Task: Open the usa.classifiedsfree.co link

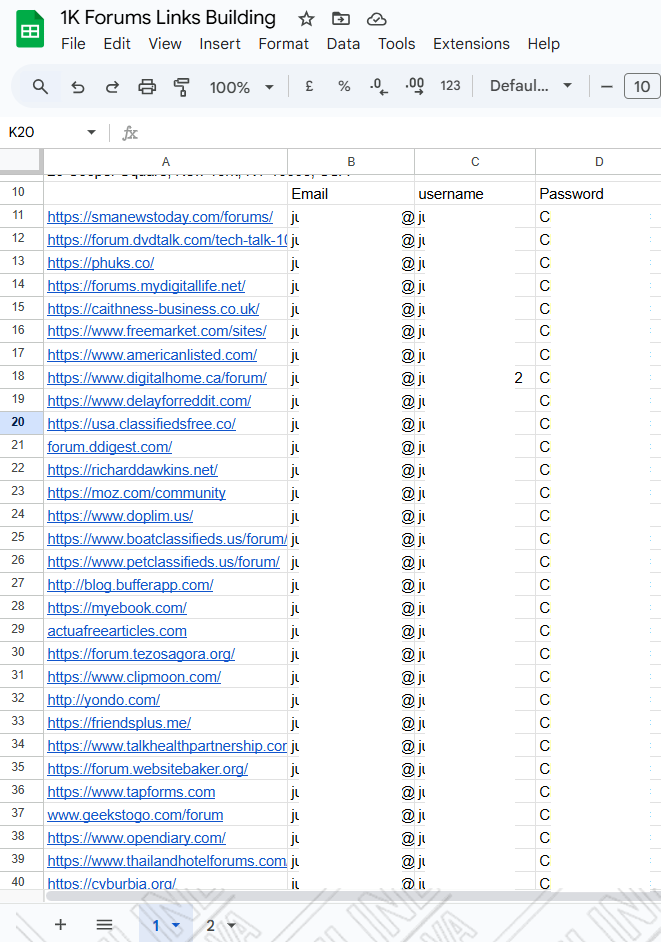Action: coord(141,424)
